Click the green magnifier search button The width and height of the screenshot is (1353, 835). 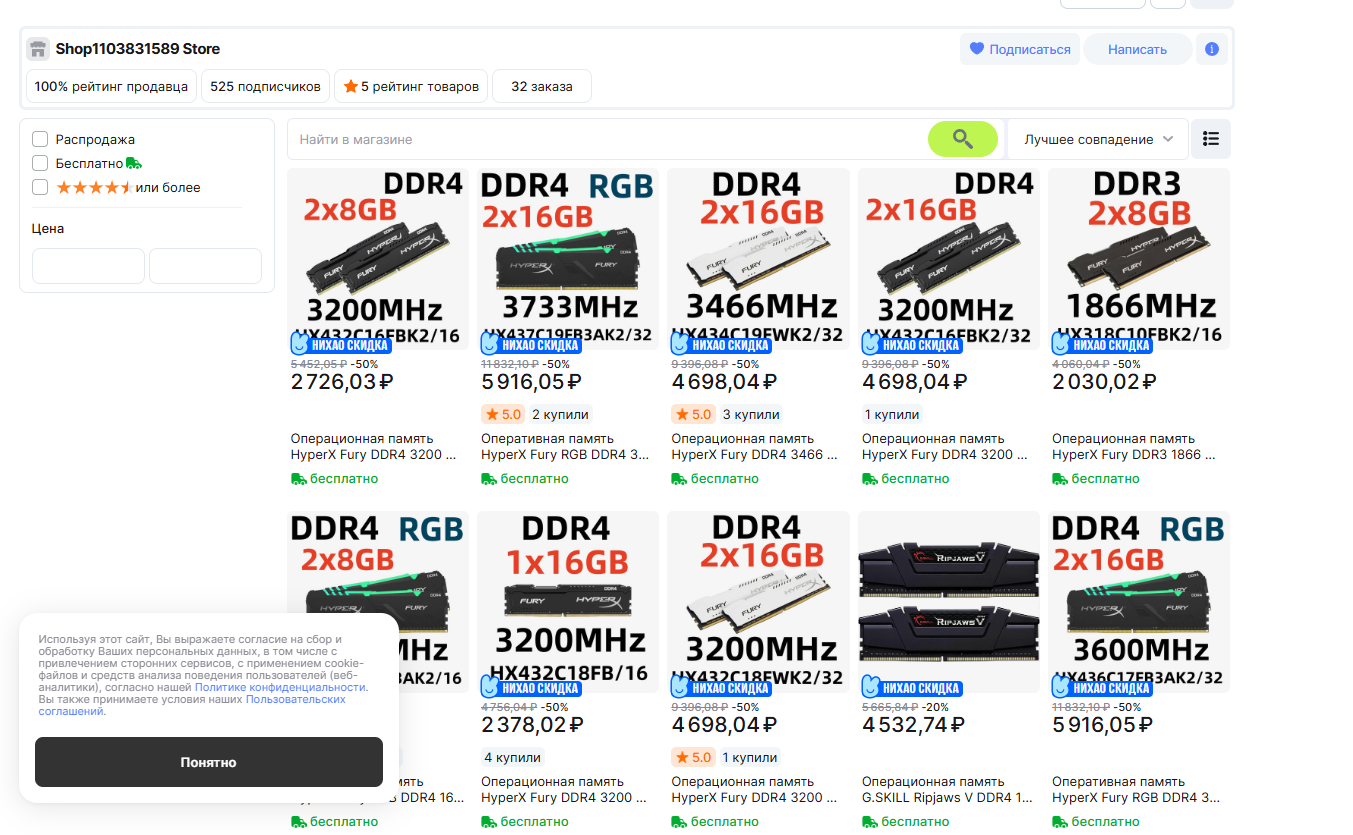(963, 139)
